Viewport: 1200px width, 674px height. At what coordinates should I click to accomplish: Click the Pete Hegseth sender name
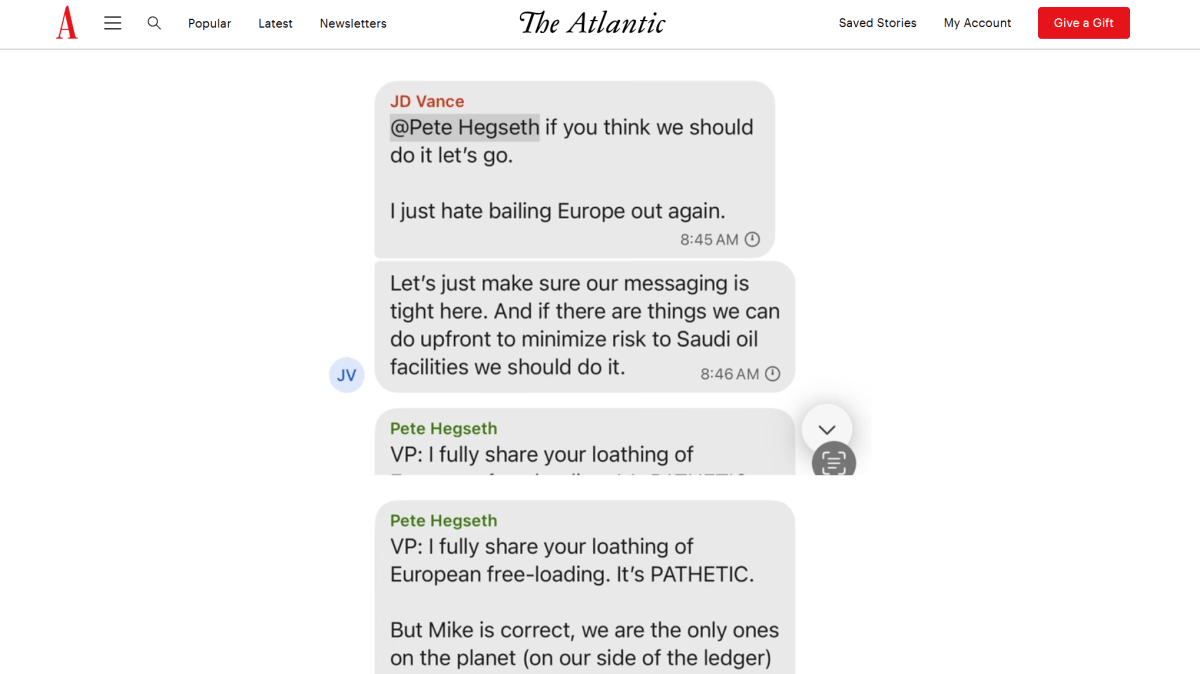443,520
